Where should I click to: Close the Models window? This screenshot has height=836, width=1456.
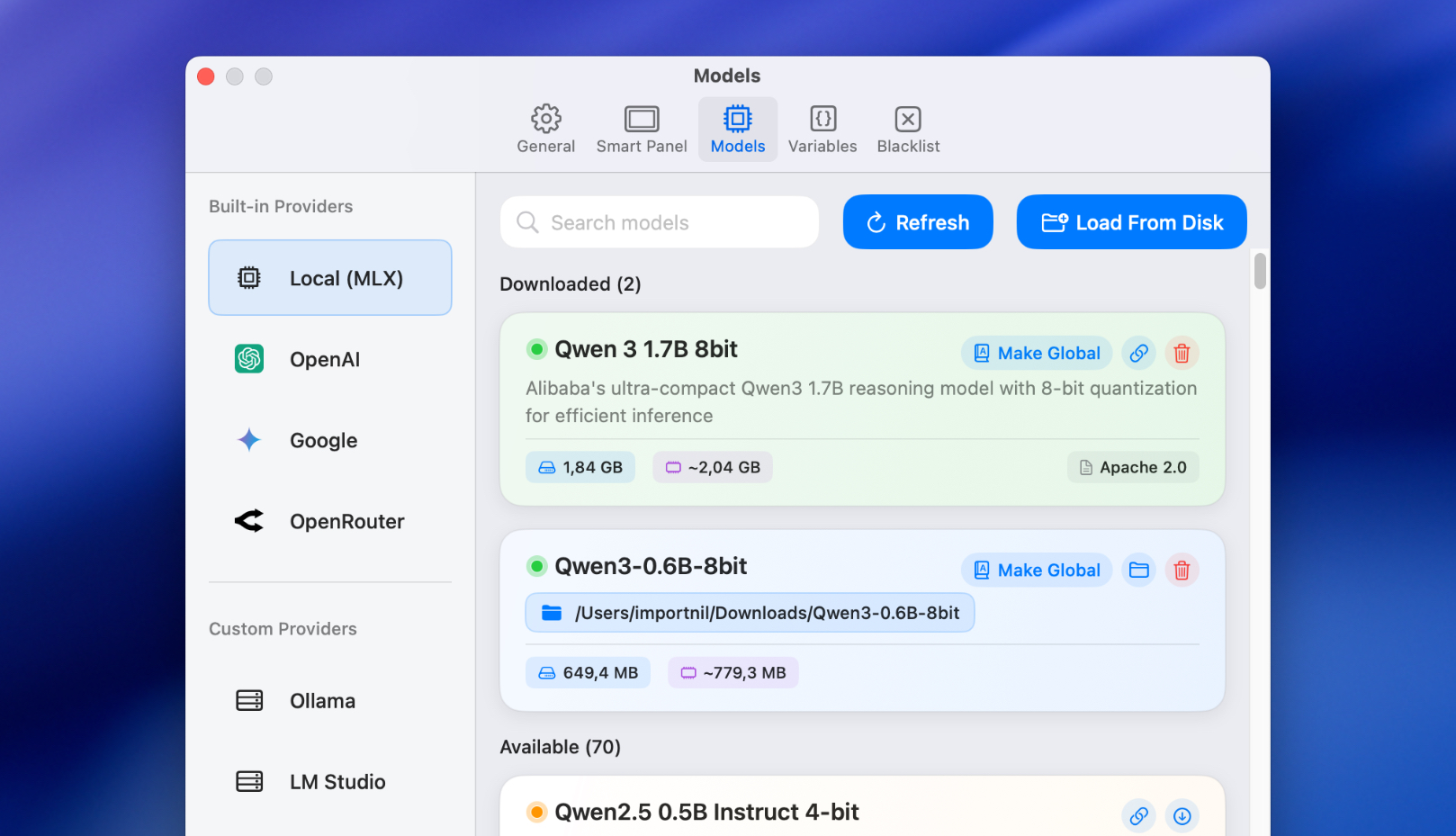(x=206, y=76)
